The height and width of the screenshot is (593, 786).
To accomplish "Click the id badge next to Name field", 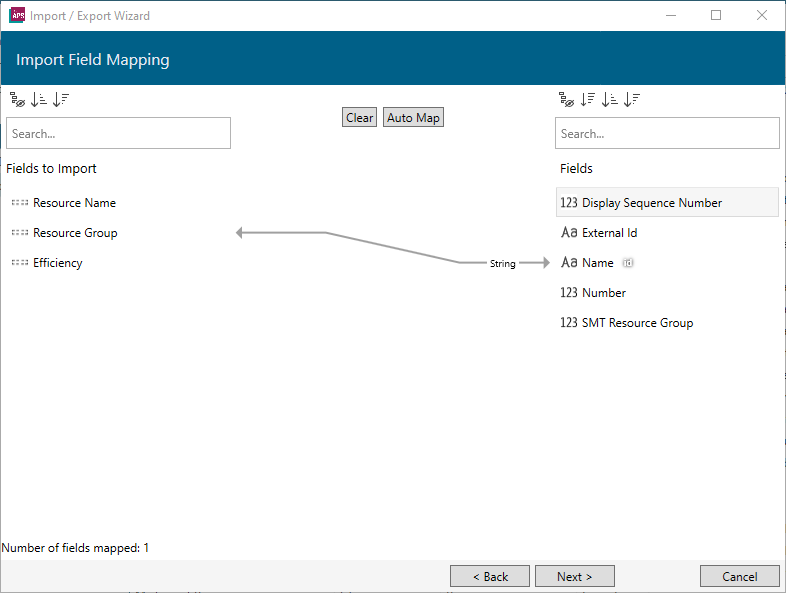I will point(628,263).
